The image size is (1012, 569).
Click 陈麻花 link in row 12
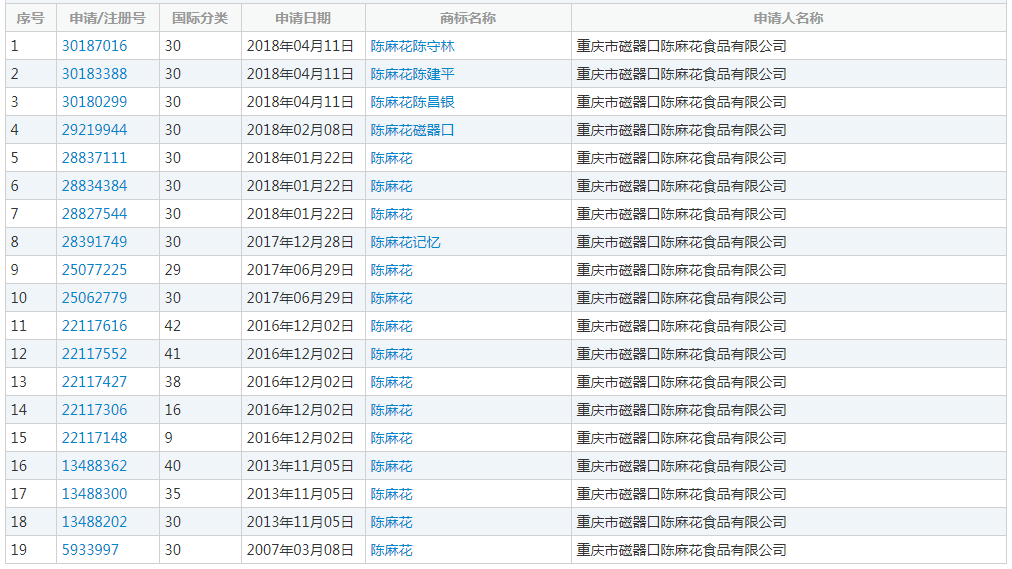click(391, 354)
